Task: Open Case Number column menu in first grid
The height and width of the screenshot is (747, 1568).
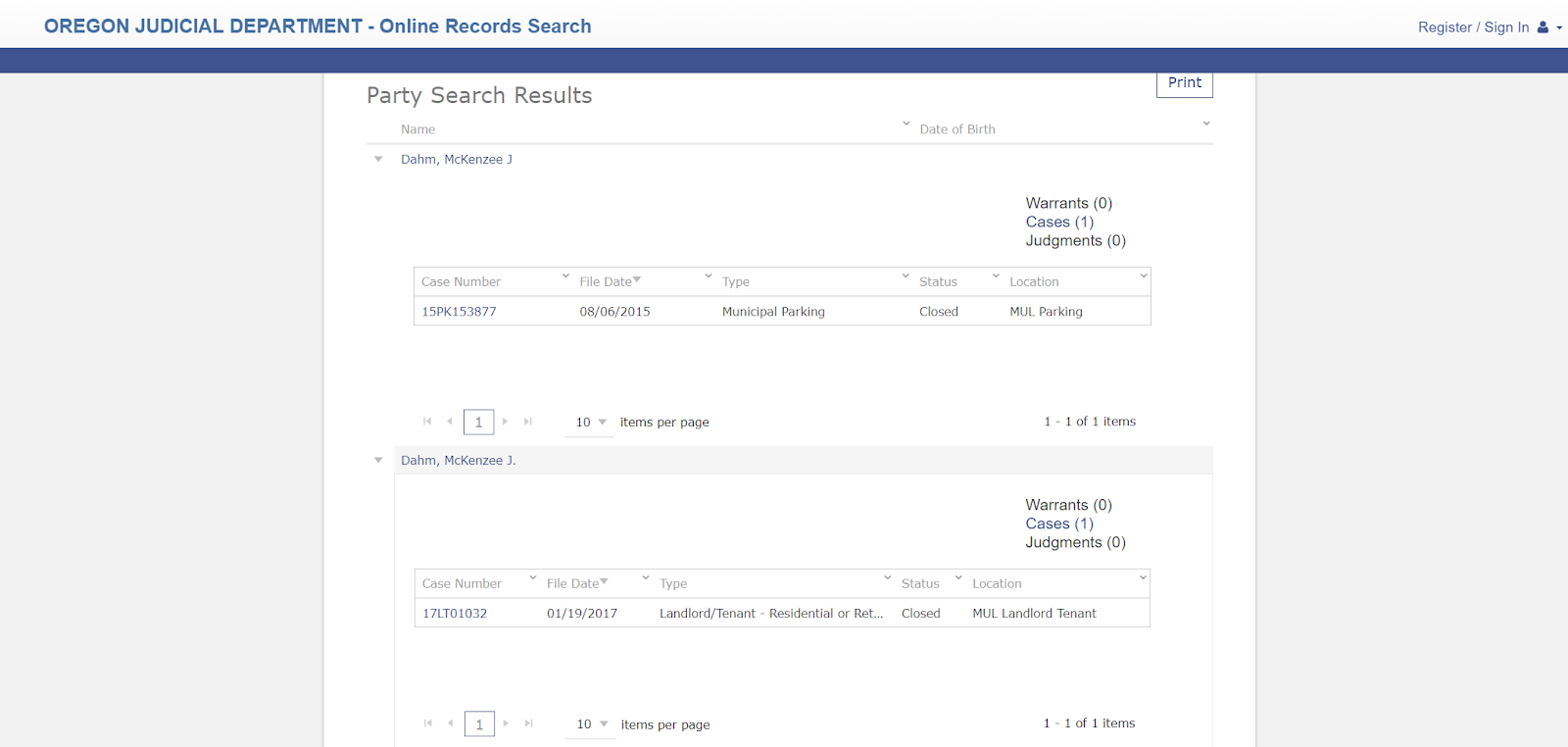Action: pos(565,276)
